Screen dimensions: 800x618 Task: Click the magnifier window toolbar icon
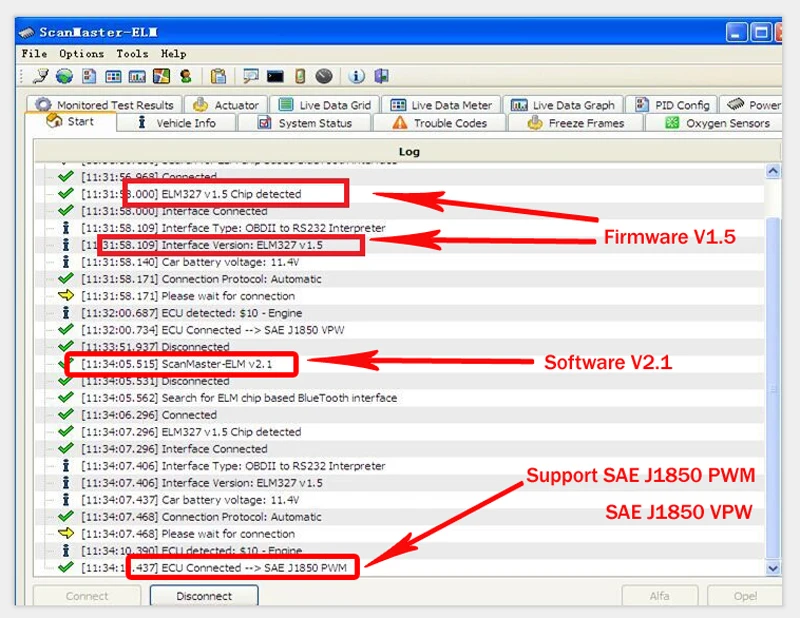click(251, 76)
